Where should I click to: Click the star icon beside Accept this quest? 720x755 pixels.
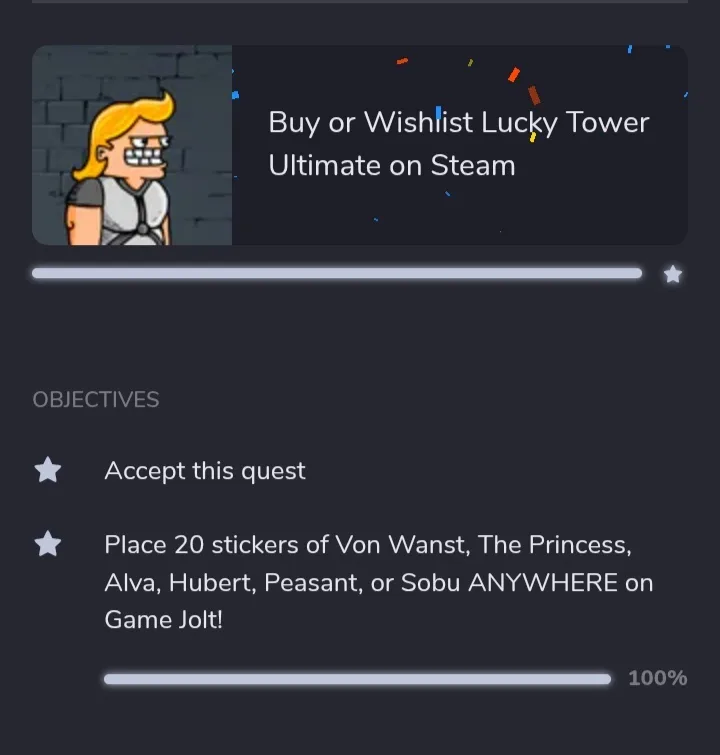click(48, 470)
